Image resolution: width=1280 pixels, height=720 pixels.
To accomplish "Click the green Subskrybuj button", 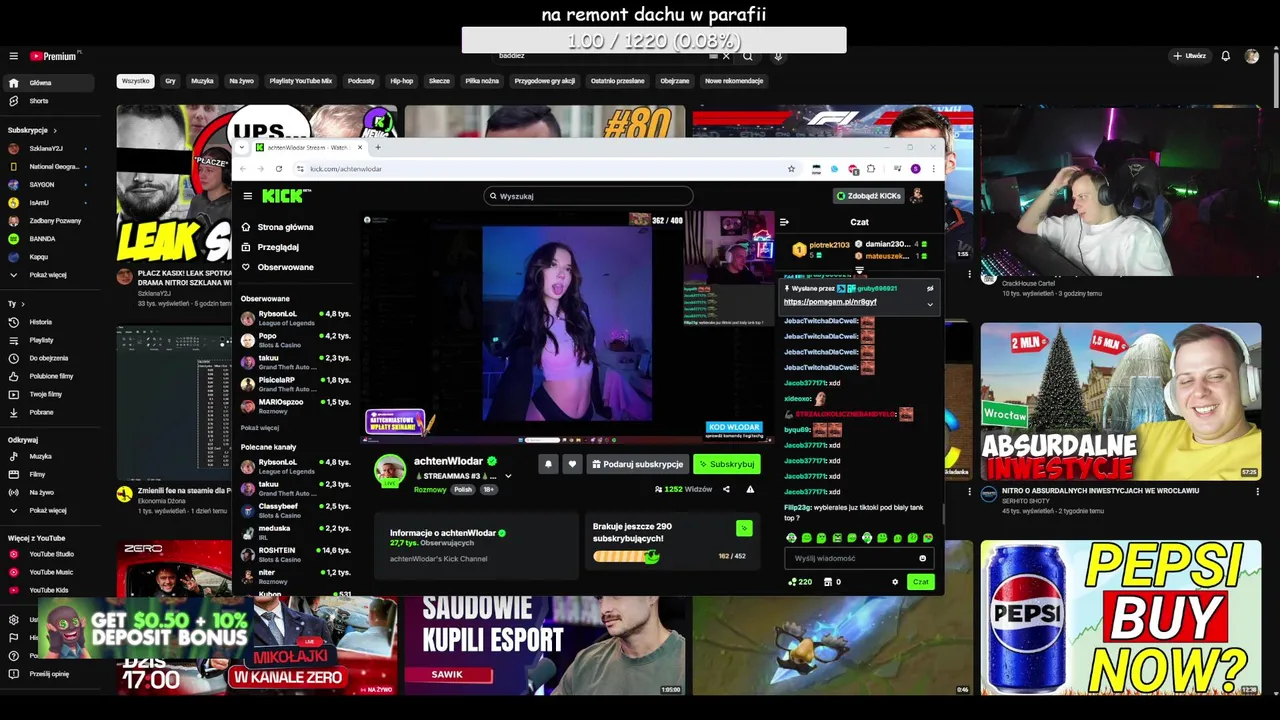I will 726,464.
